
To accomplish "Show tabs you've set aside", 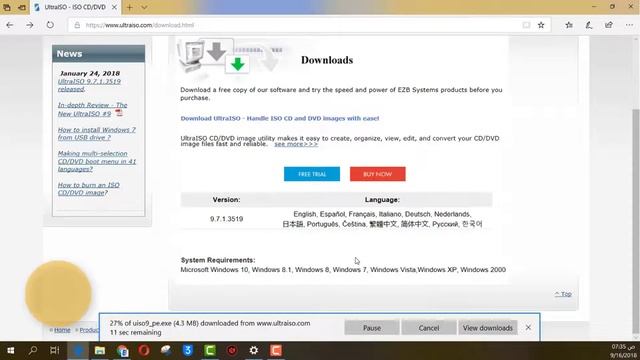I will point(7,7).
